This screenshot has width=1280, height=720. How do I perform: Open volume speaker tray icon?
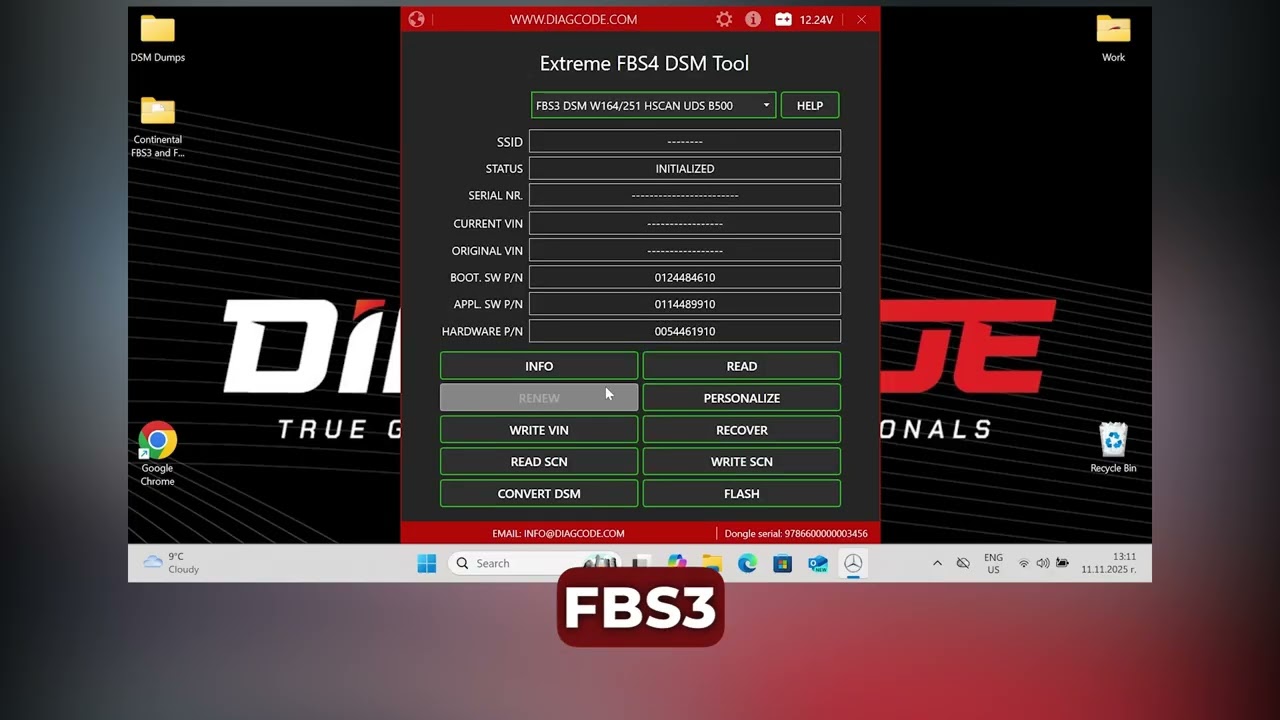pos(1043,564)
